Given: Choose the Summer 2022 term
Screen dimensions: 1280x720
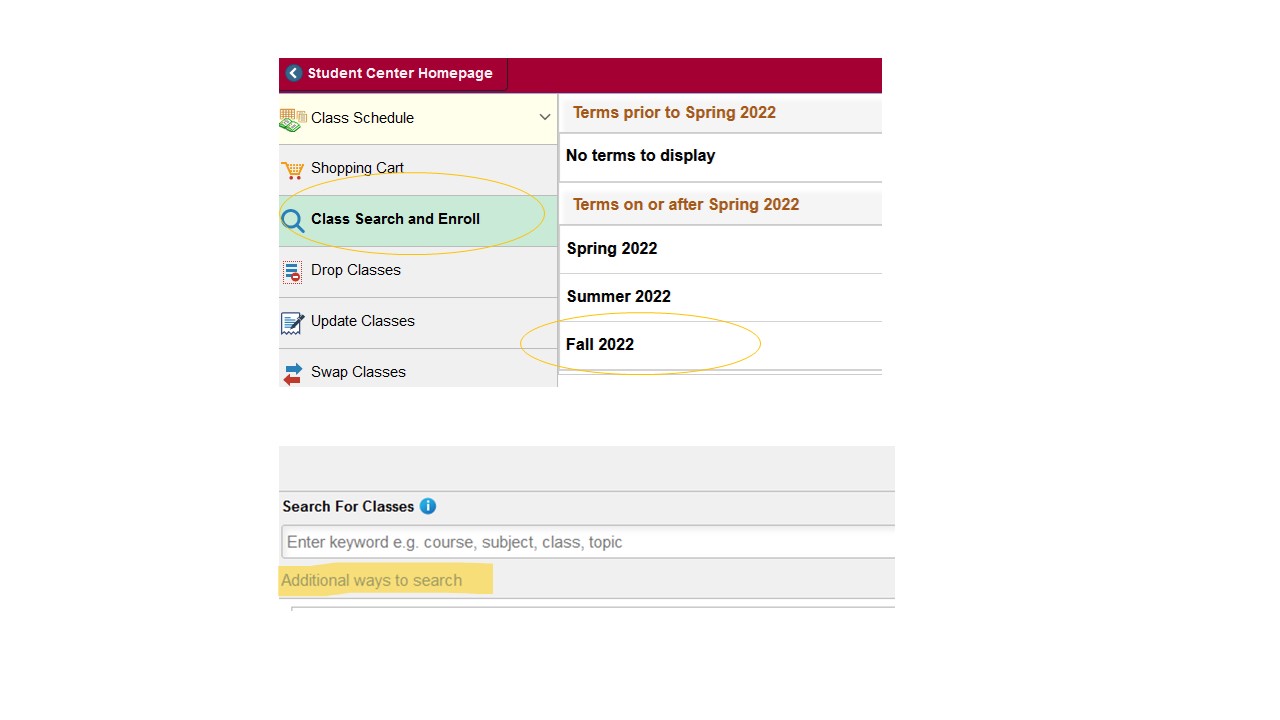Looking at the screenshot, I should 618,297.
